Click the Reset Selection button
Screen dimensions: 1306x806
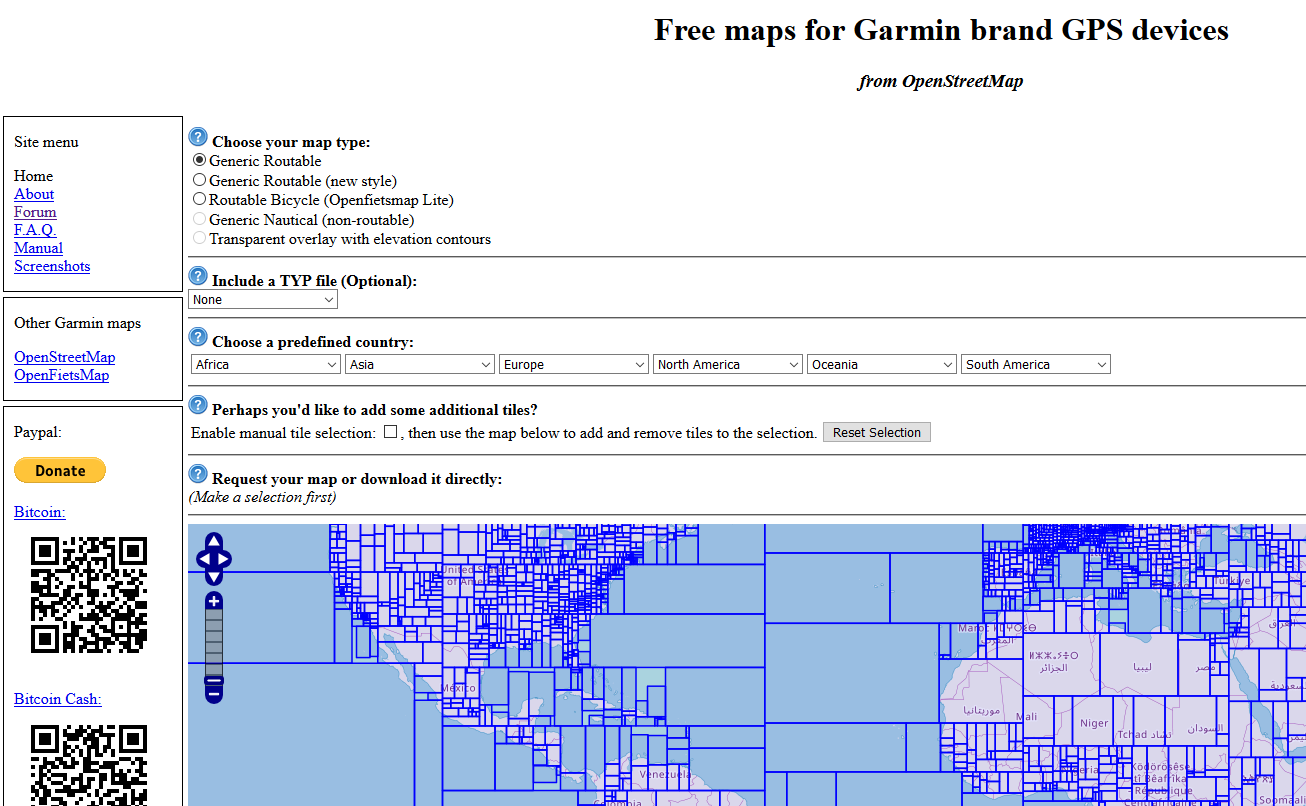[877, 432]
